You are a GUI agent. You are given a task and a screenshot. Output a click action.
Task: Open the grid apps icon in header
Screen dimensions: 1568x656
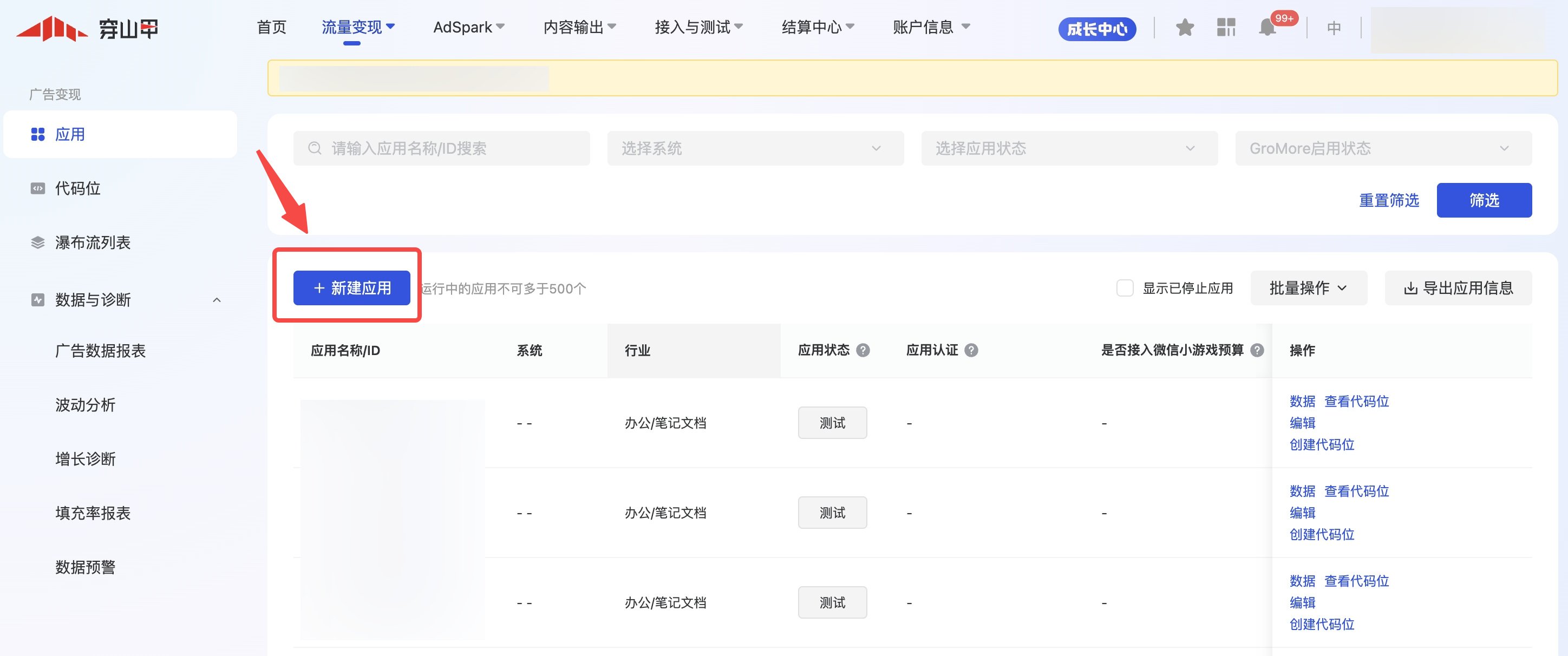point(1225,28)
